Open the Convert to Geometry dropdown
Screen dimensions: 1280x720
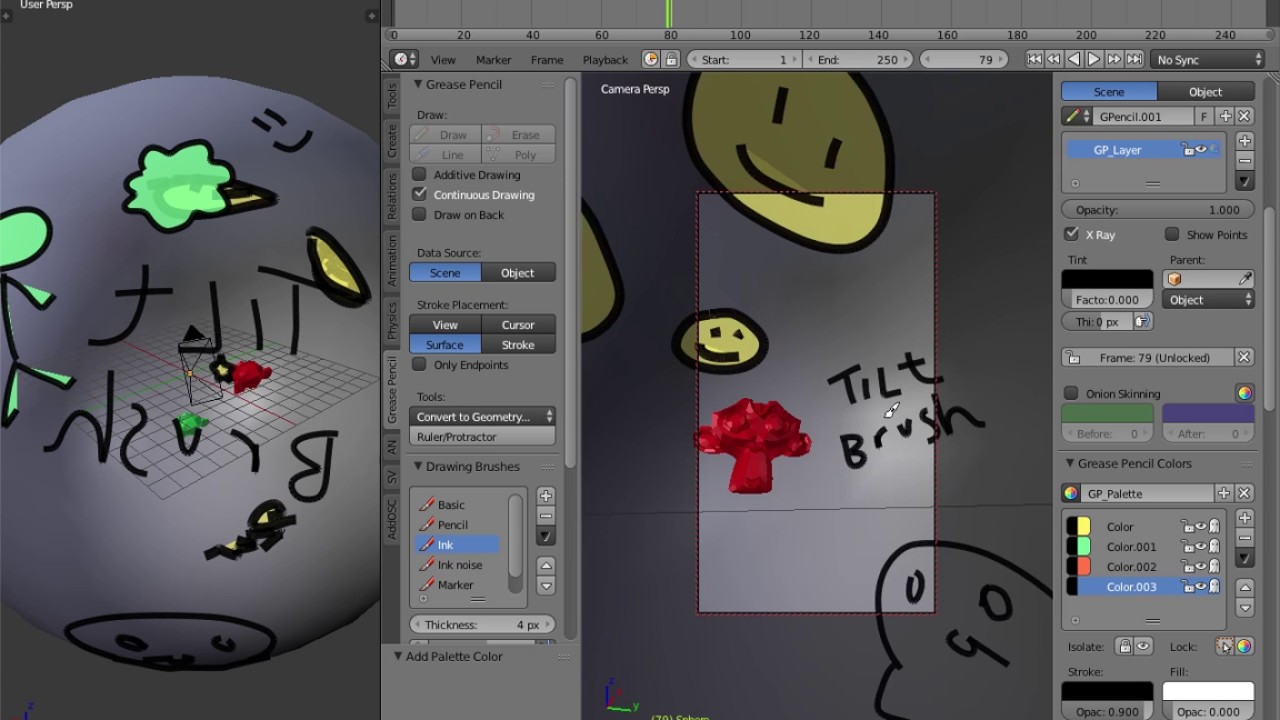click(482, 416)
